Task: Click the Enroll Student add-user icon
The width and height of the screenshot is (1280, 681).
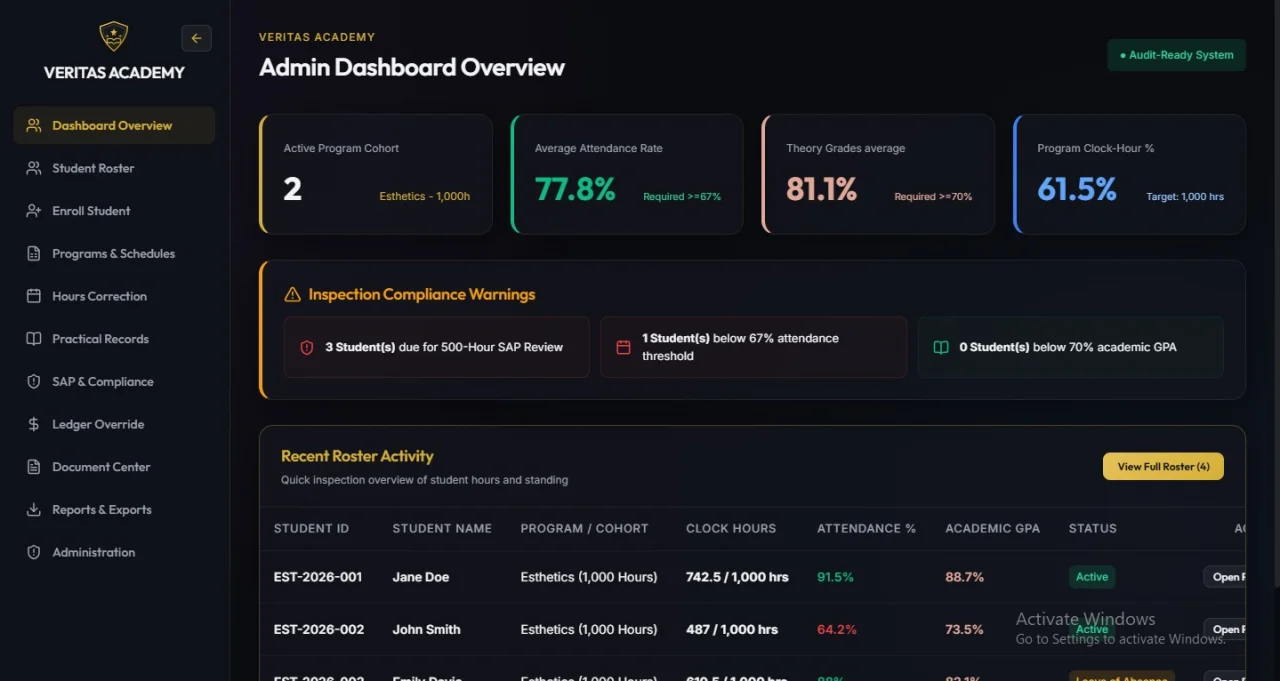Action: coord(34,211)
